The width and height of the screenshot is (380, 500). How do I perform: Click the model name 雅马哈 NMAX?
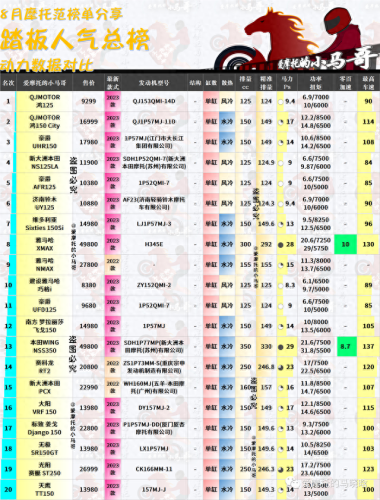point(44,265)
